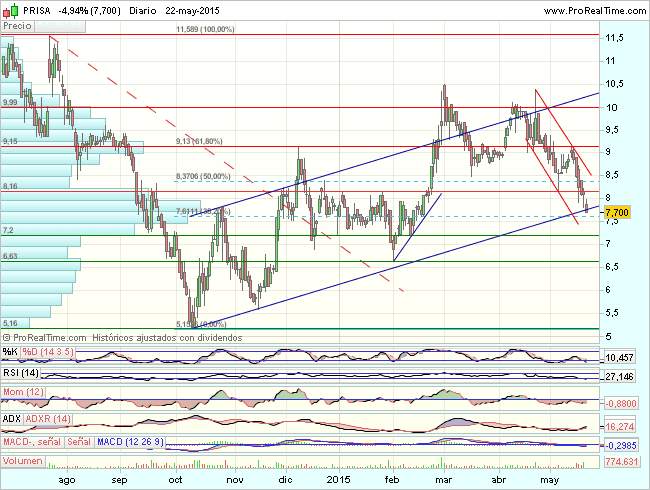Click the RSI (14) indicator label
This screenshot has width=650, height=490.
coord(21,373)
